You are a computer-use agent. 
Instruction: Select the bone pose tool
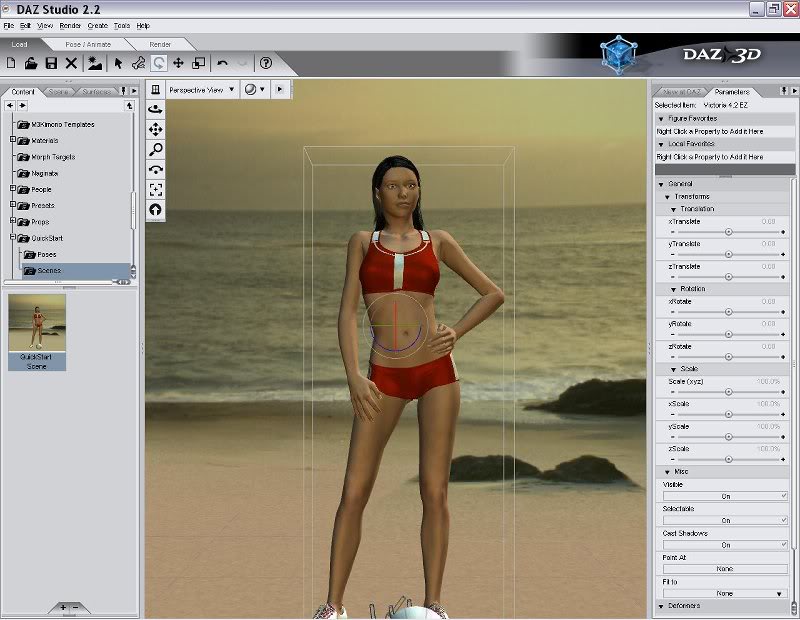[x=138, y=63]
